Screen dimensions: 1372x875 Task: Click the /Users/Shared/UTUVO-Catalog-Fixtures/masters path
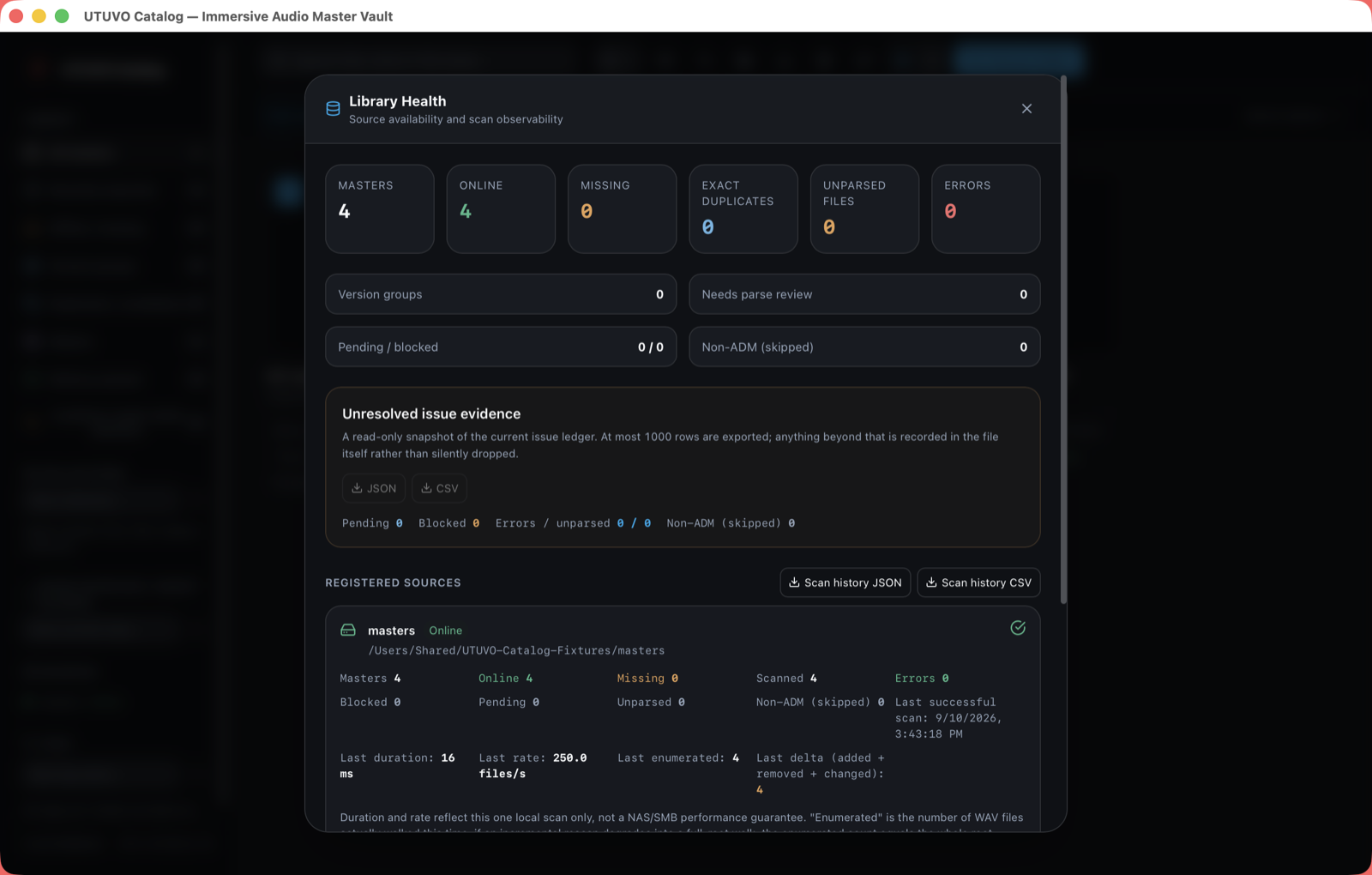tap(516, 650)
